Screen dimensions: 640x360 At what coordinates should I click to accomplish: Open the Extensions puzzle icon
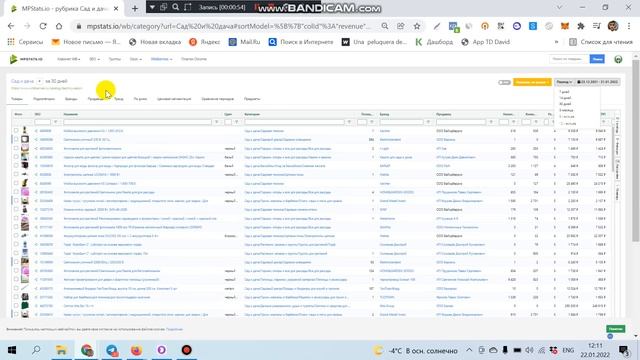pyautogui.click(x=580, y=26)
